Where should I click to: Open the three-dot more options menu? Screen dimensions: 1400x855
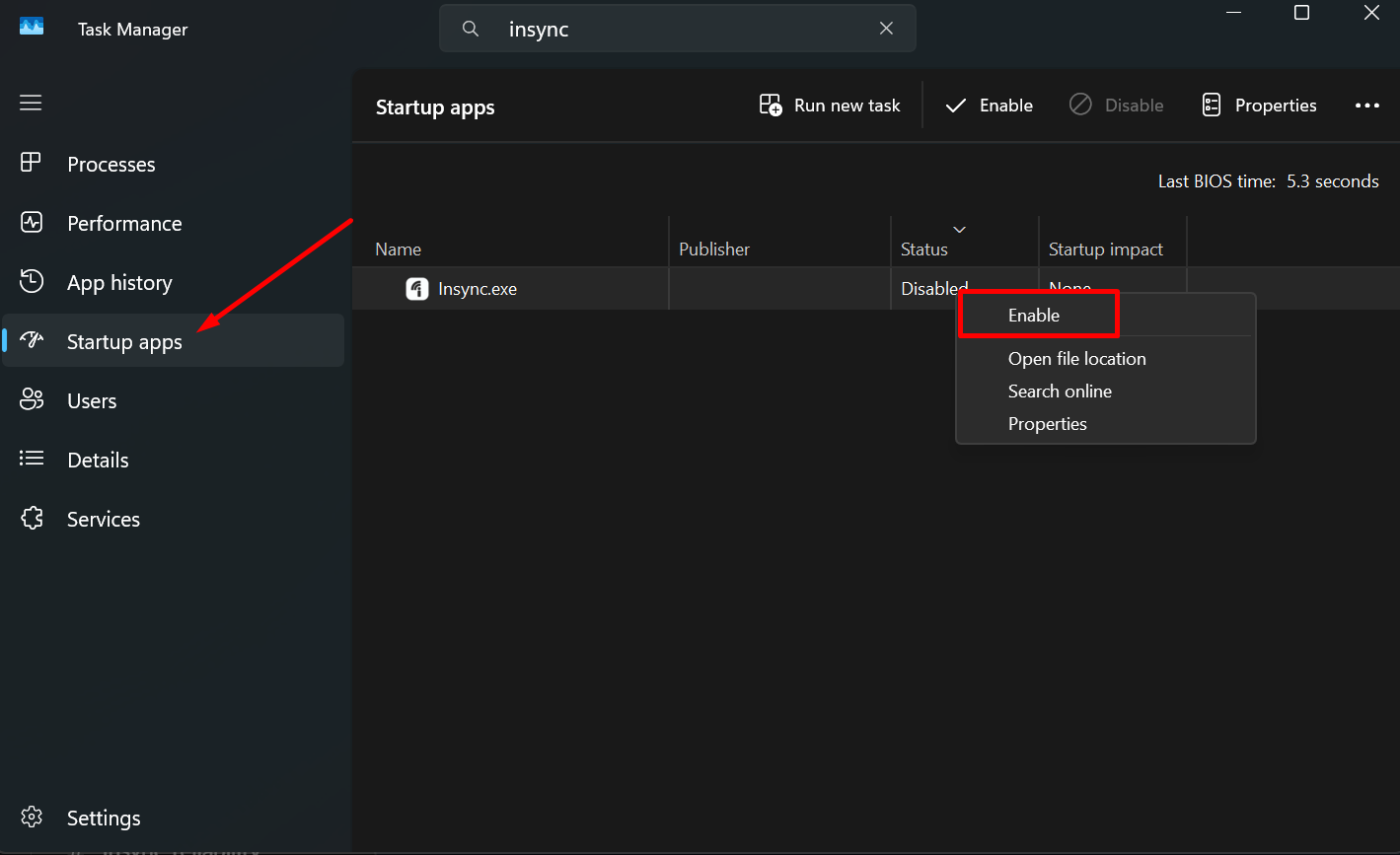coord(1367,106)
